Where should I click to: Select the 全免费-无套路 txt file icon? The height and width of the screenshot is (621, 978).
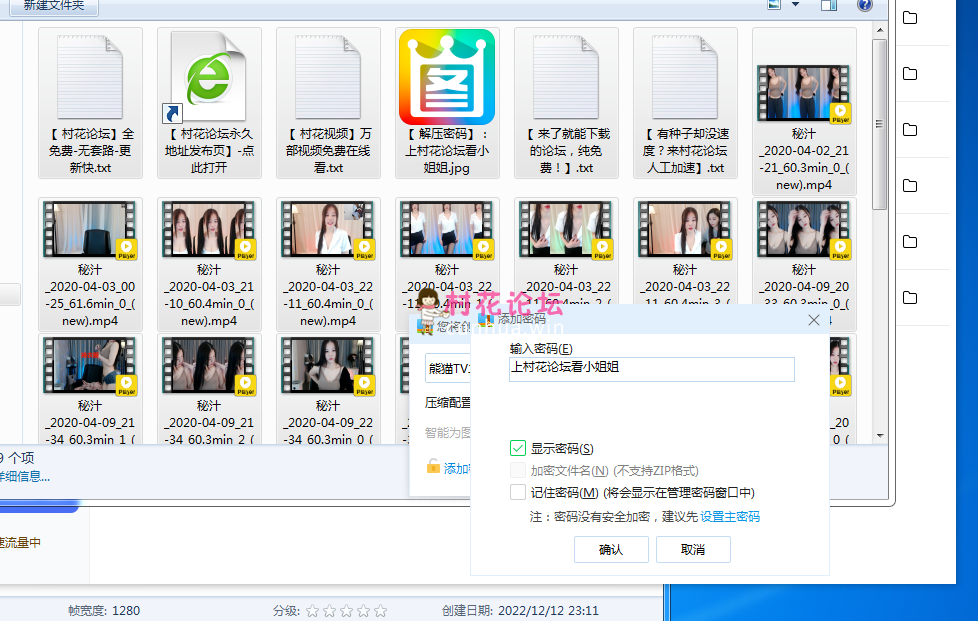(90, 76)
